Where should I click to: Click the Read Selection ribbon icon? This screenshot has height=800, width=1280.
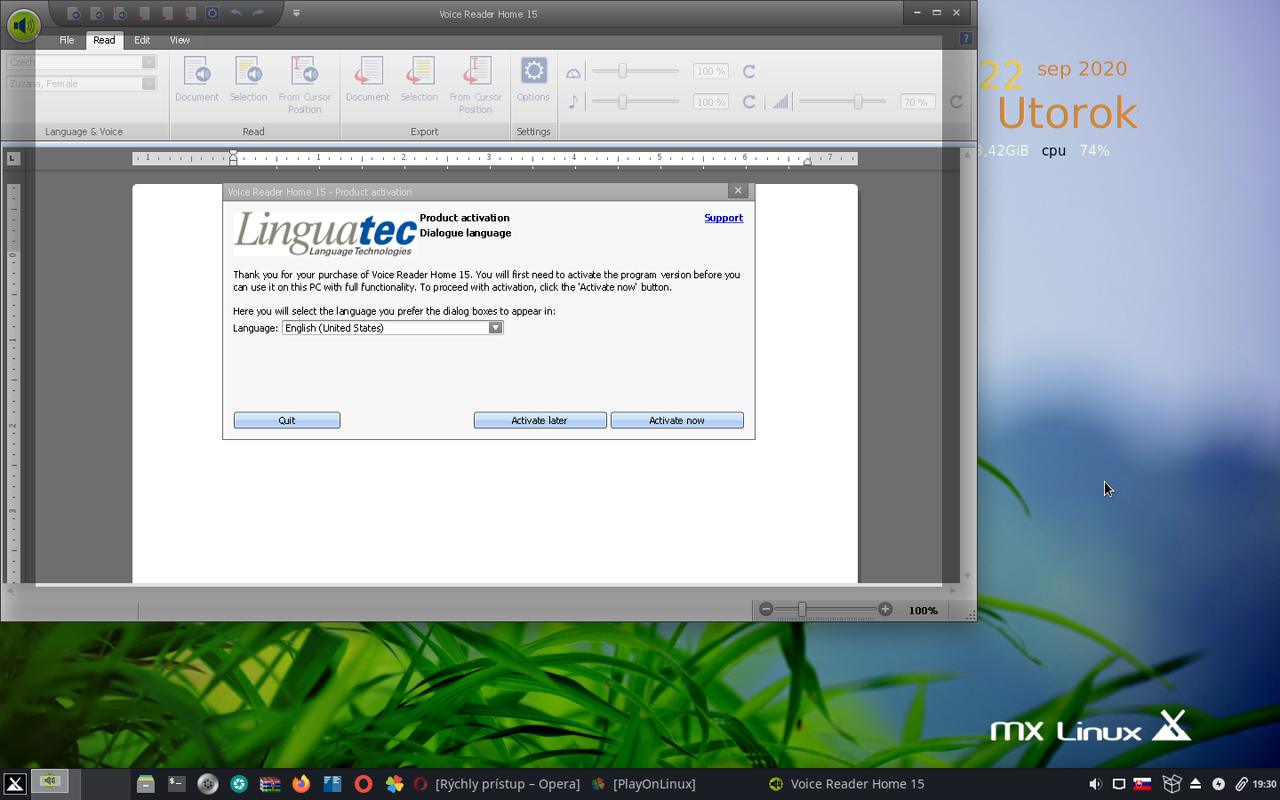248,72
